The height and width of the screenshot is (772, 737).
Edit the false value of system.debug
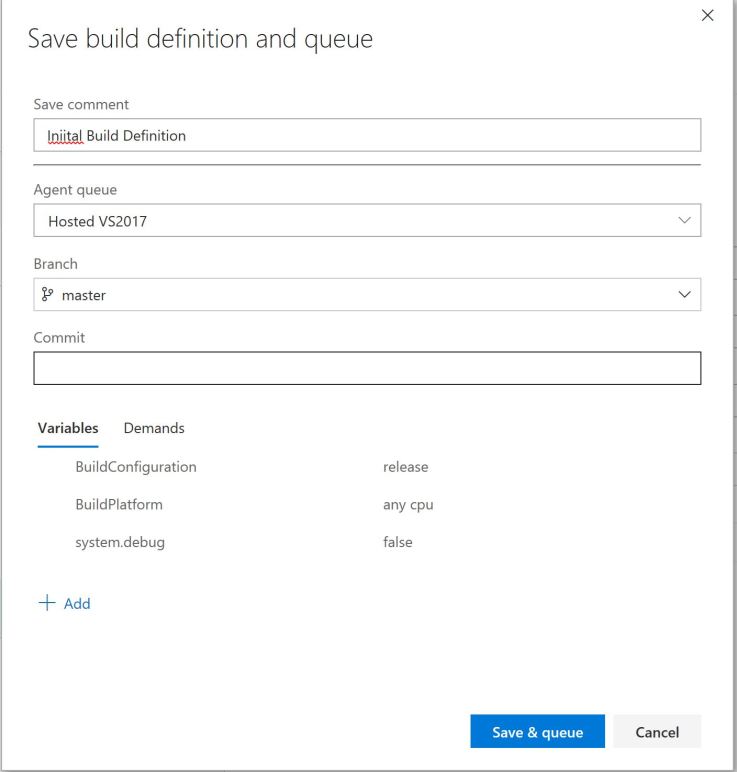pyautogui.click(x=398, y=542)
